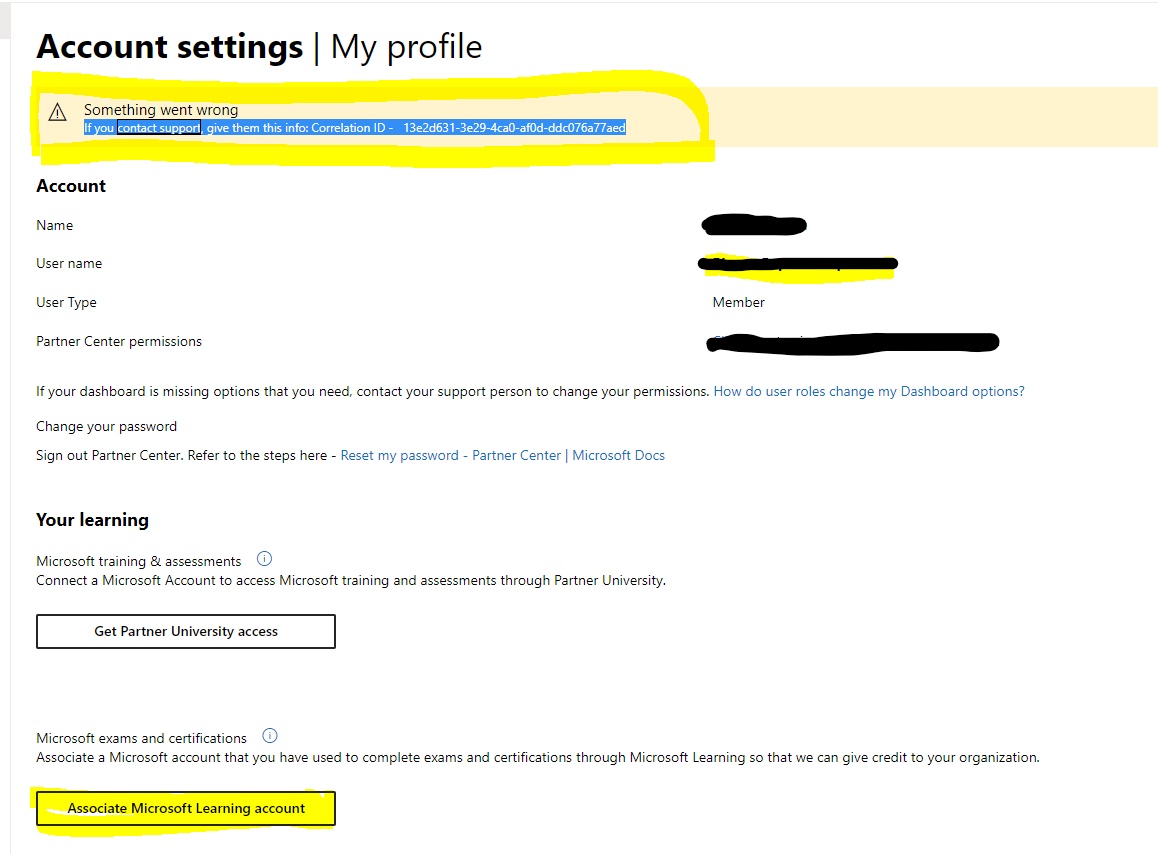Click the 'Partner Center permissions' label
Image resolution: width=1158 pixels, height=854 pixels.
point(119,341)
